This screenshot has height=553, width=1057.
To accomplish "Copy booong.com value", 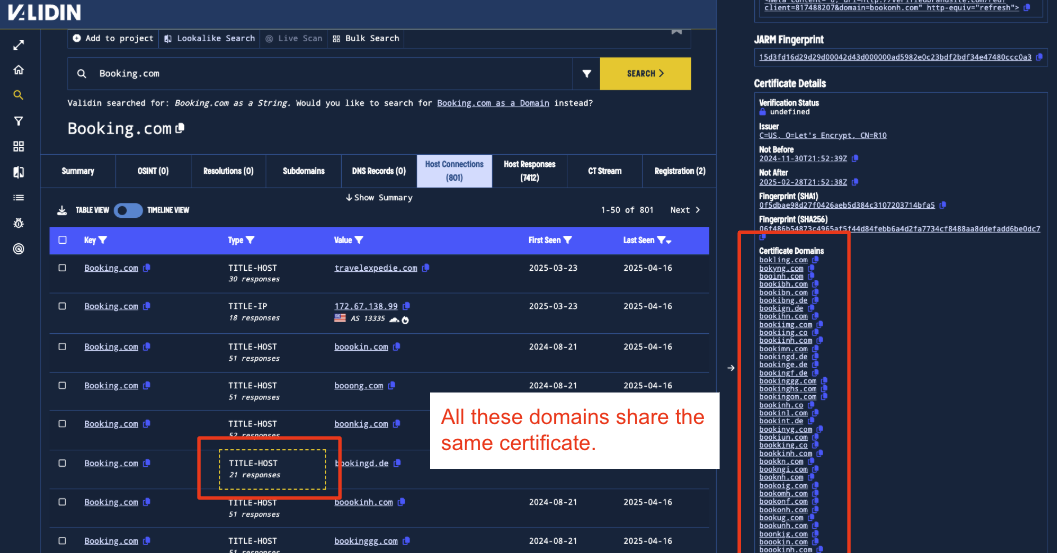I will click(391, 386).
